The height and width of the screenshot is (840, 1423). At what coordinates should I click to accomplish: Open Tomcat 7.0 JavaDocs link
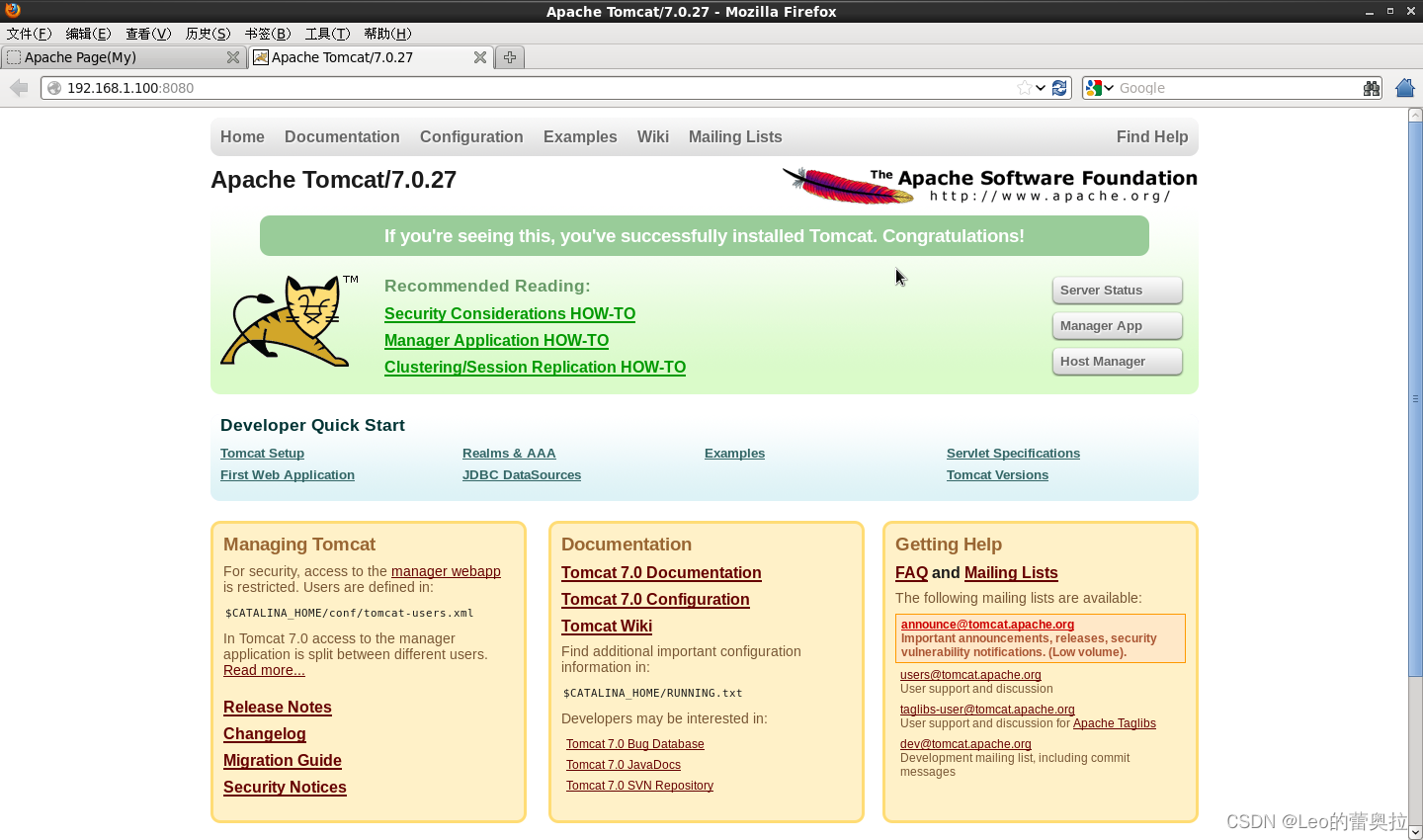coord(624,765)
